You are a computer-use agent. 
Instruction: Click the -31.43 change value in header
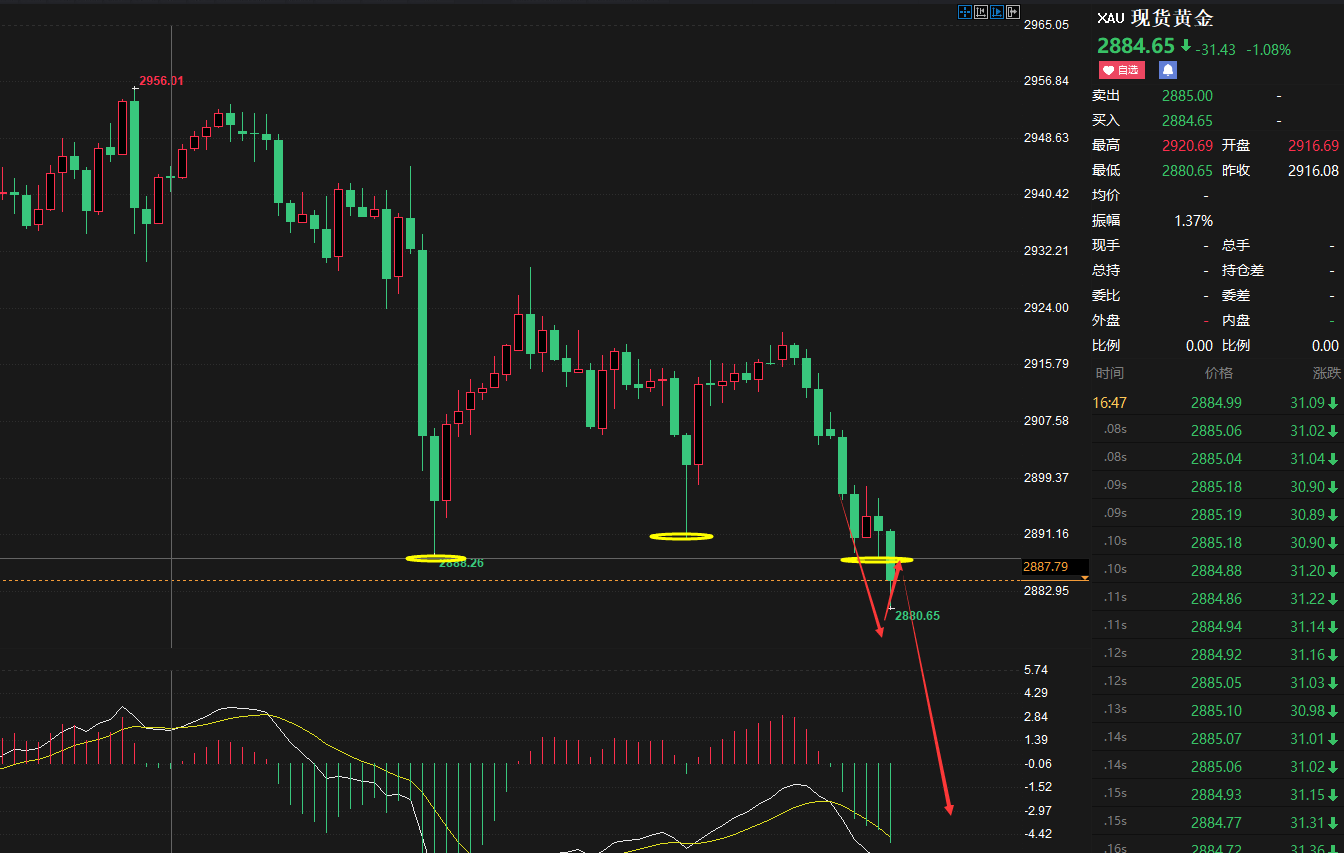pyautogui.click(x=1216, y=50)
